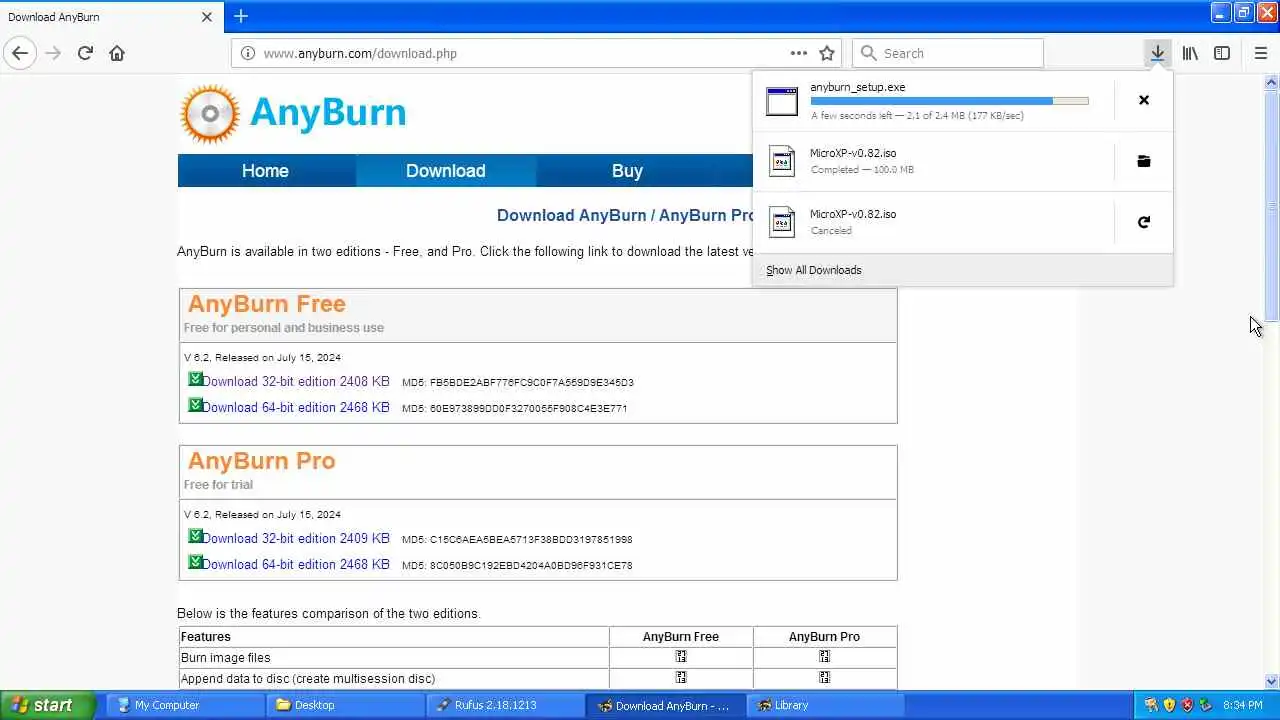1280x720 pixels.
Task: Switch to Desktop folder in taskbar
Action: [345, 705]
